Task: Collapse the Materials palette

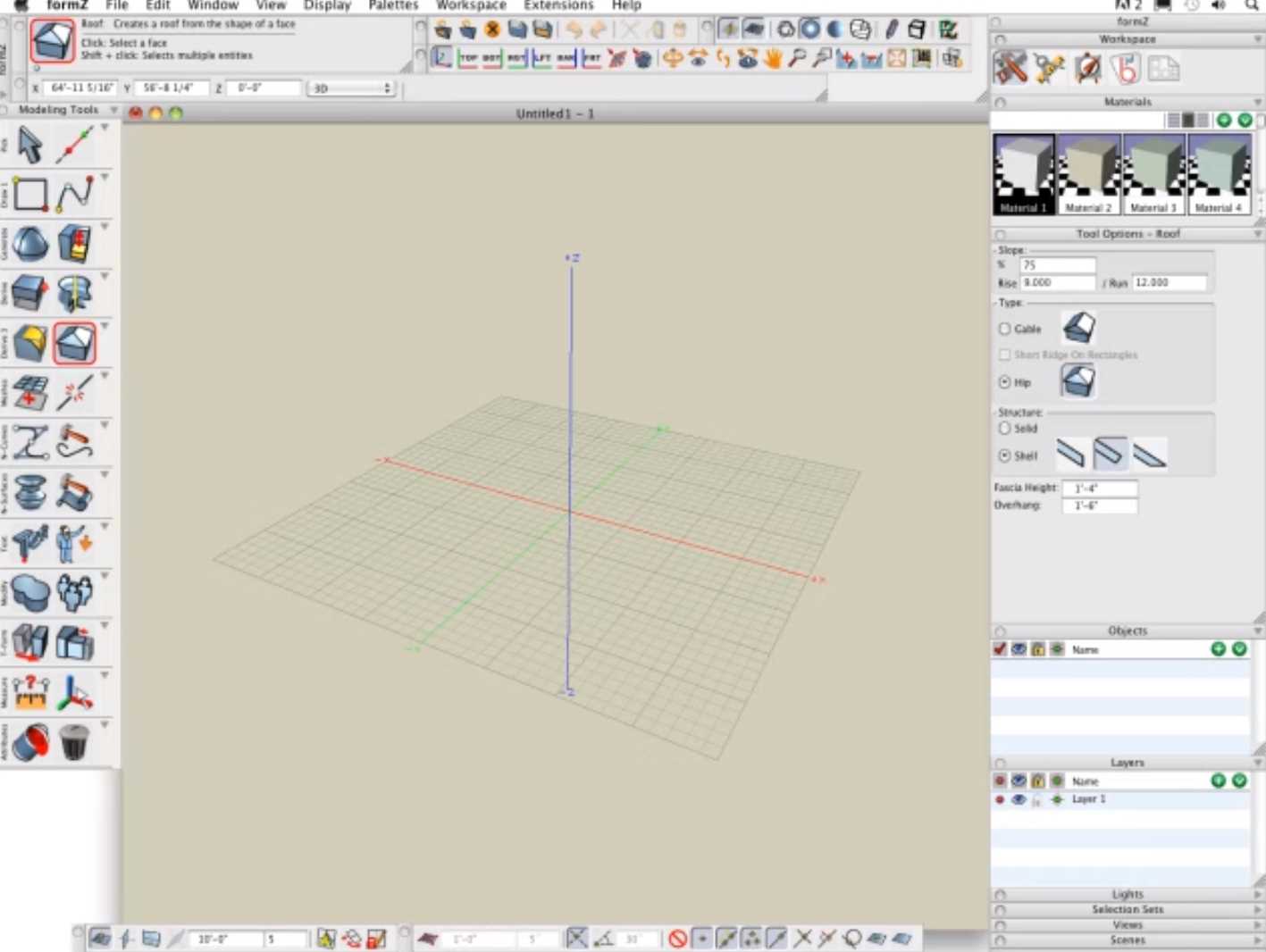Action: 1258,102
